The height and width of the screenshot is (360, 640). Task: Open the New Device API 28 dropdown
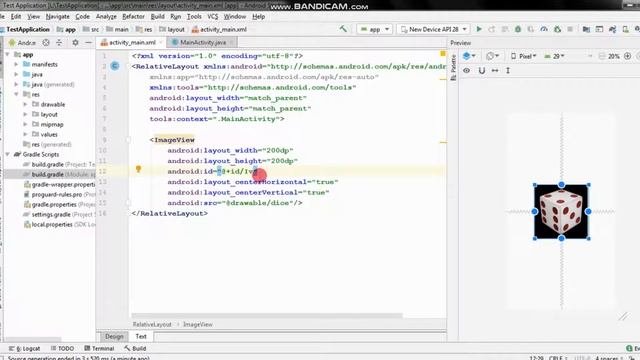pyautogui.click(x=434, y=29)
